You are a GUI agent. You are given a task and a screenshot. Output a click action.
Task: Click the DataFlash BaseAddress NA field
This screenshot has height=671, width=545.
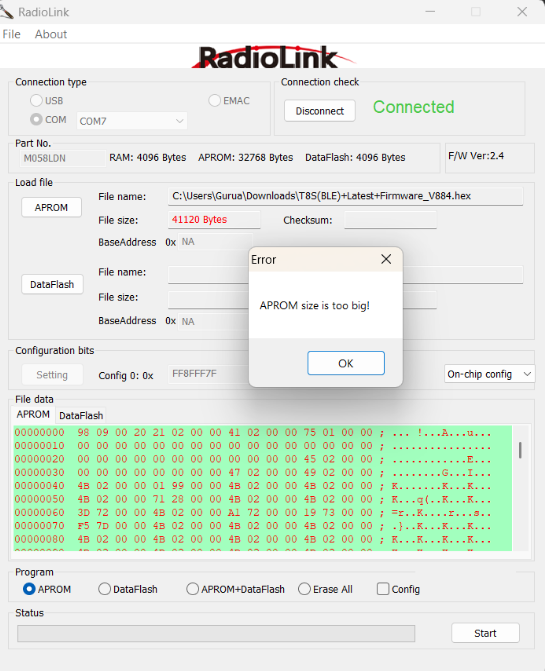tap(213, 321)
